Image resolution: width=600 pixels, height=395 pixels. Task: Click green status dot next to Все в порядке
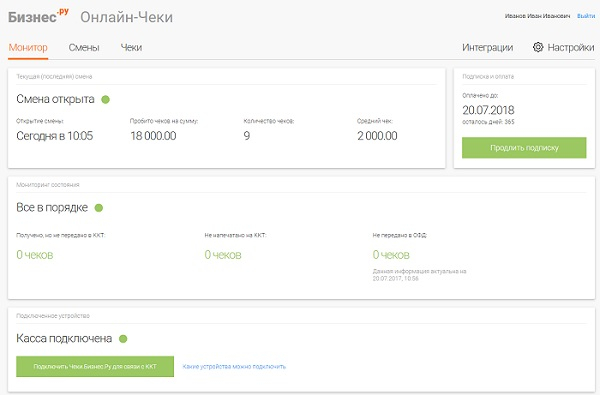click(x=99, y=208)
